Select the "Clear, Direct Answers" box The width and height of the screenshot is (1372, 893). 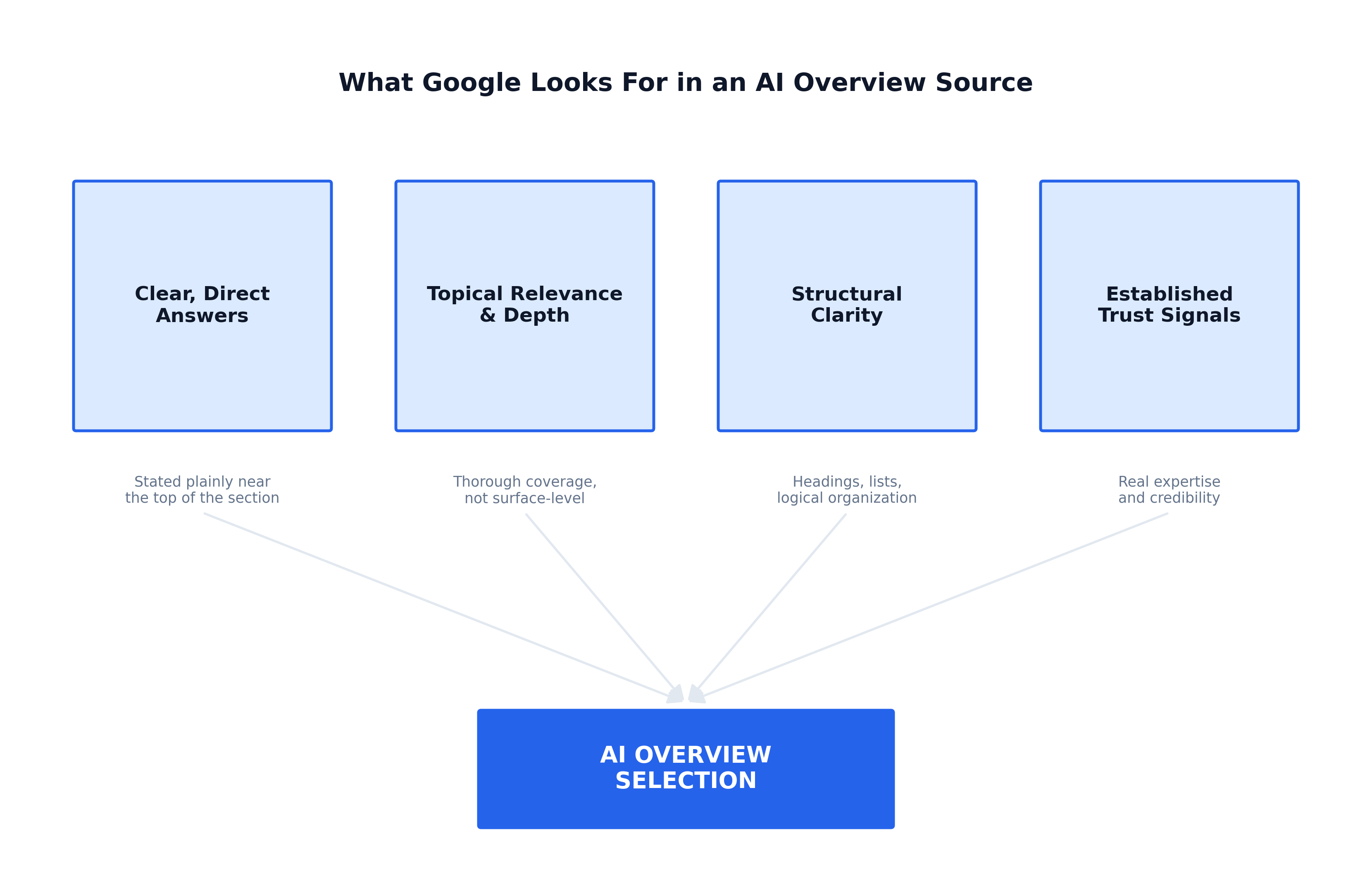202,306
